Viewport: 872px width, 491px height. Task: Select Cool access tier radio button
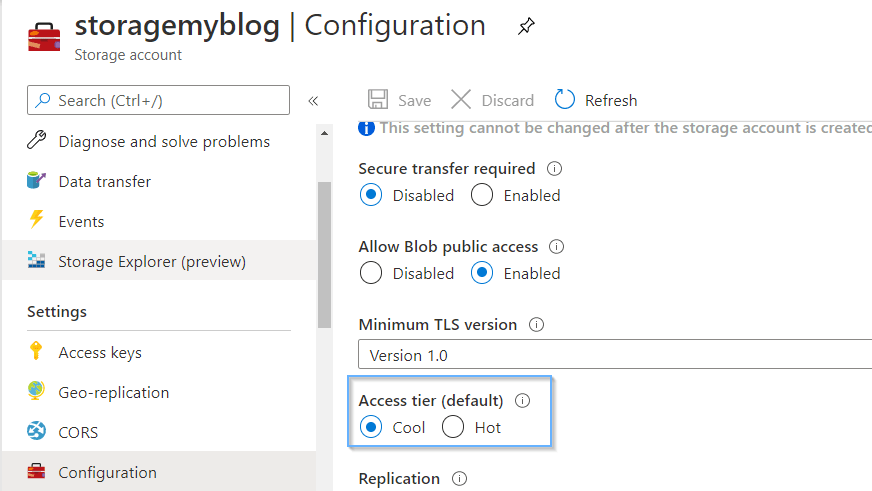[370, 427]
